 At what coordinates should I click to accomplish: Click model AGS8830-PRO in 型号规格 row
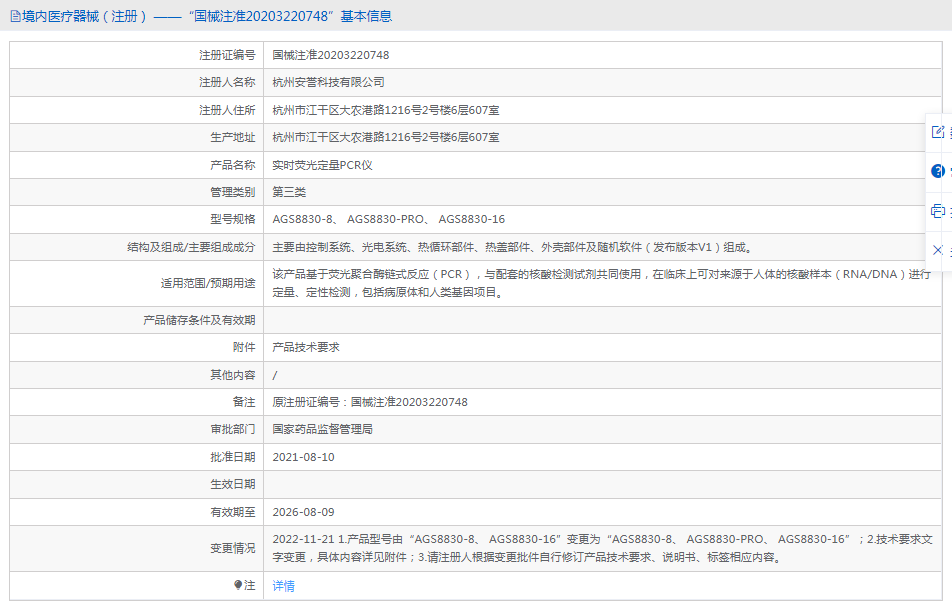[x=386, y=219]
